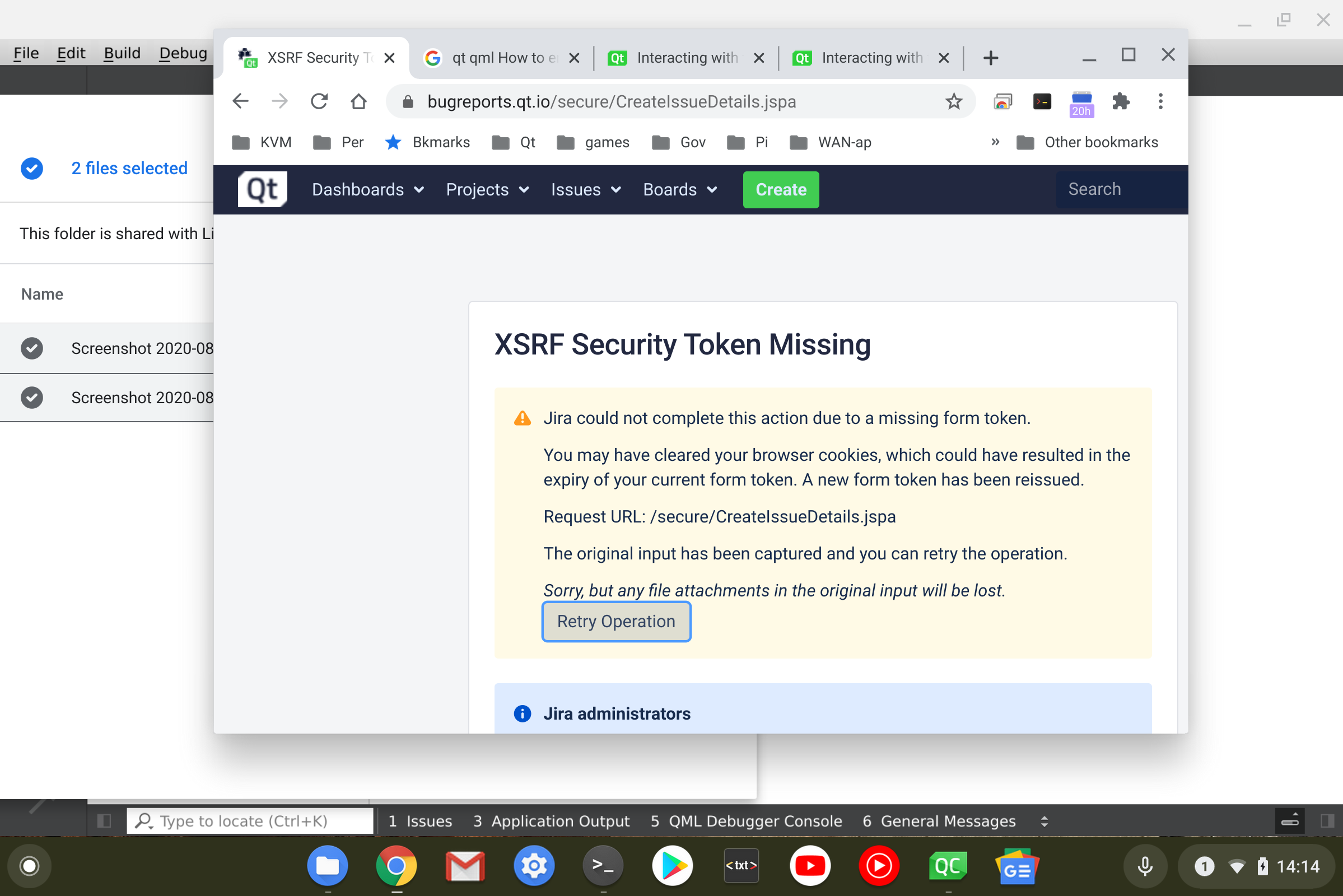
Task: Expand the Dashboards dropdown menu
Action: click(367, 189)
